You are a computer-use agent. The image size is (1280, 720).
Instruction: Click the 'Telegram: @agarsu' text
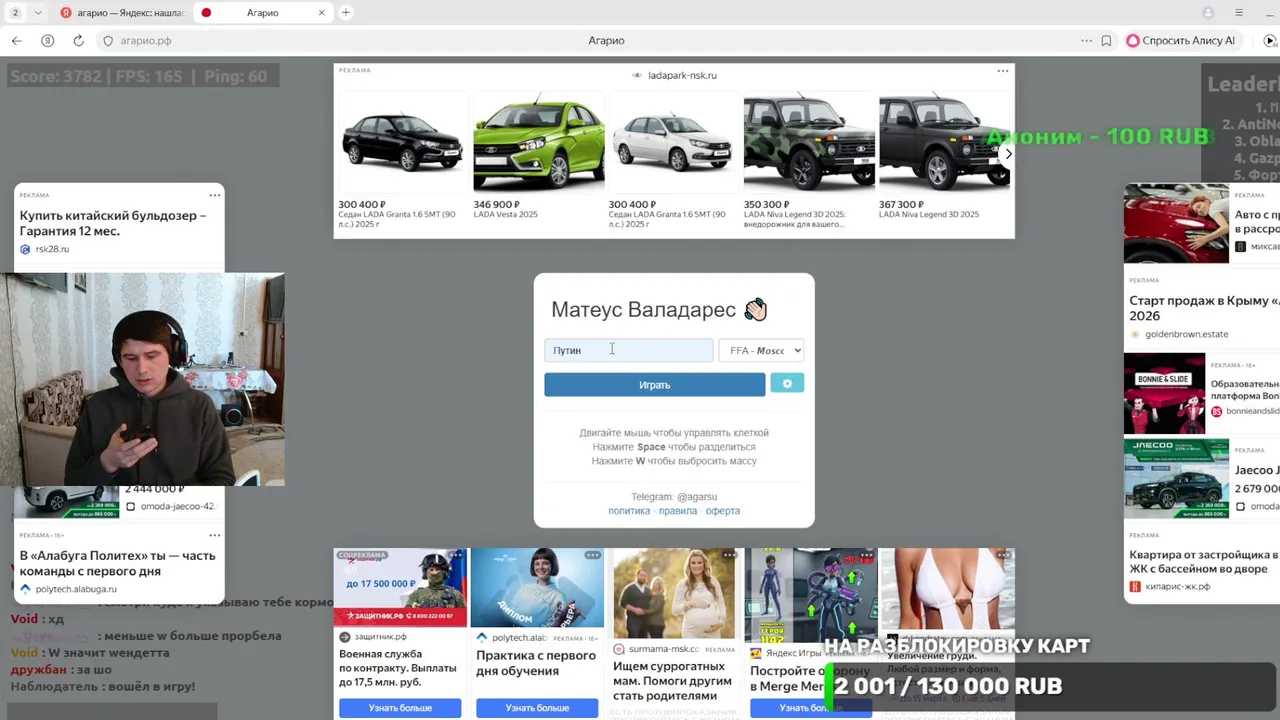pyautogui.click(x=674, y=497)
